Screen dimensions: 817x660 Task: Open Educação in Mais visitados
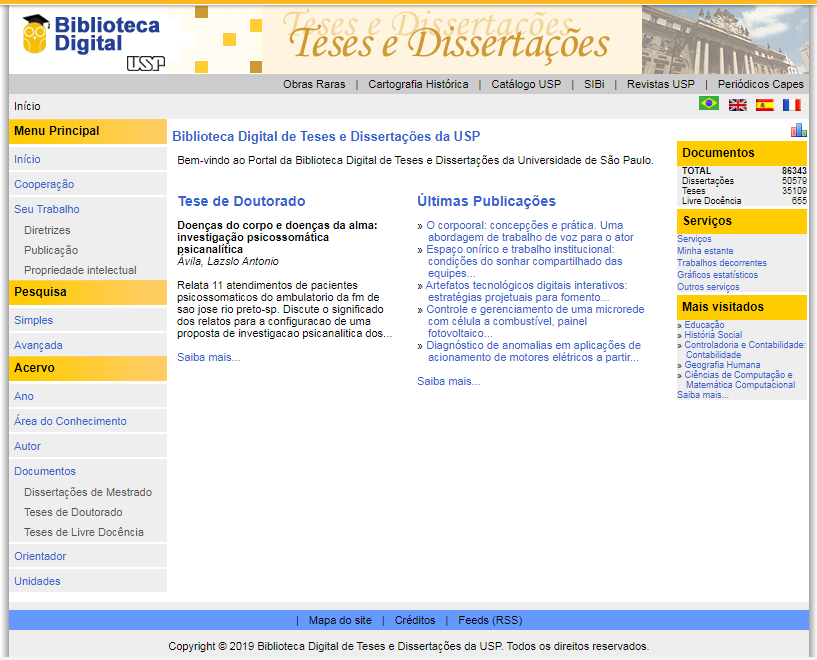(x=704, y=325)
